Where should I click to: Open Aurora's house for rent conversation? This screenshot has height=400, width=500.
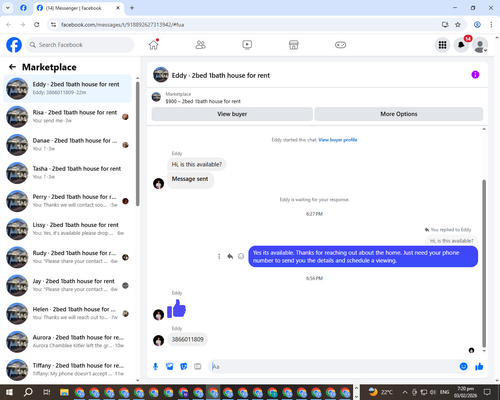coord(67,341)
